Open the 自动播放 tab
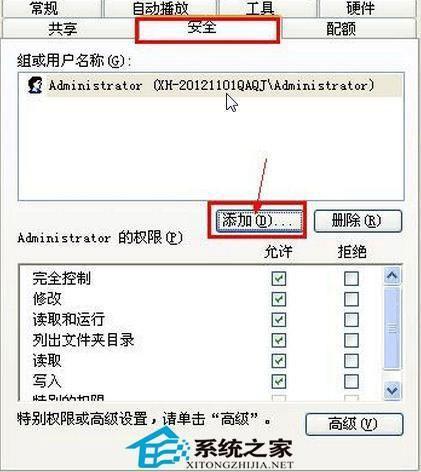Viewport: 421px width, 472px height. point(160,8)
